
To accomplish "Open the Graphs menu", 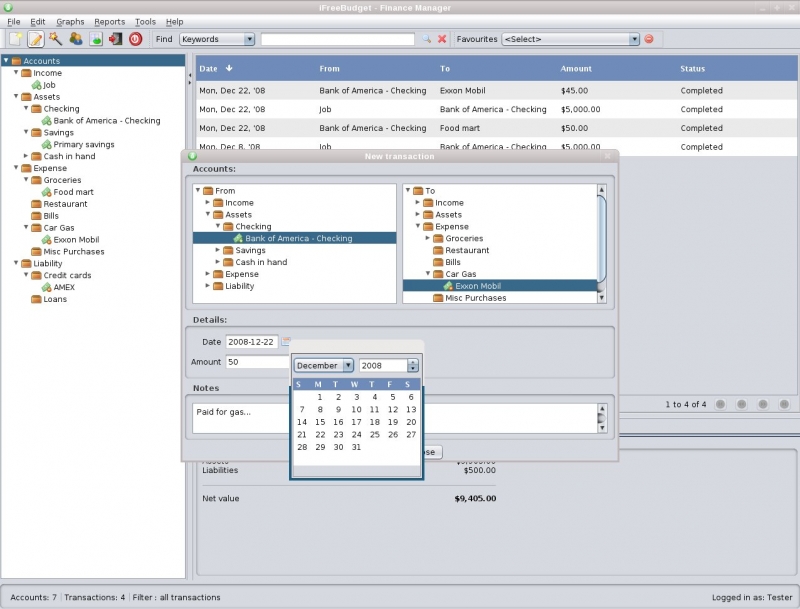I will 70,21.
